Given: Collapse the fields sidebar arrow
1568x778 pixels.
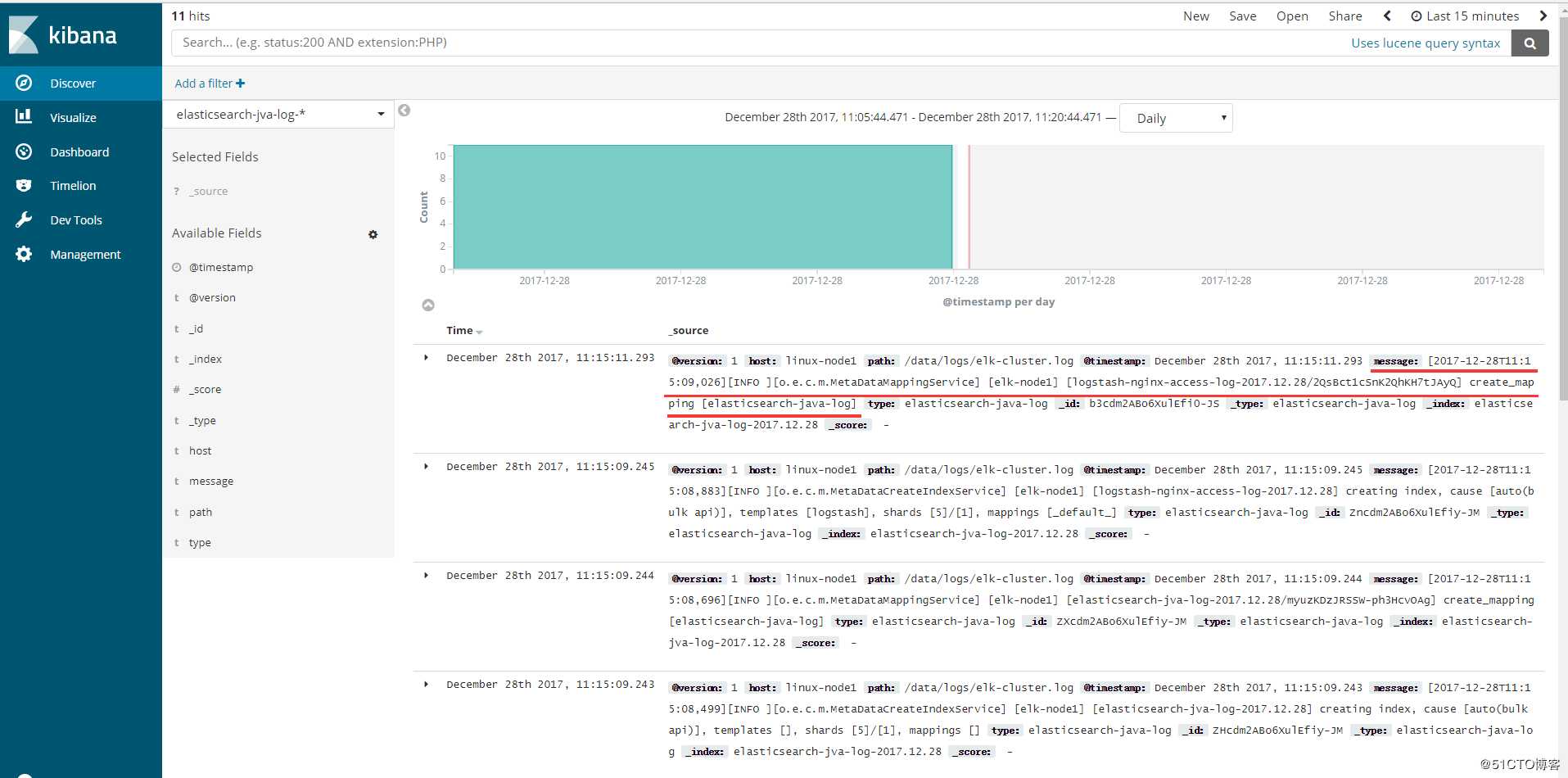Looking at the screenshot, I should 404,111.
